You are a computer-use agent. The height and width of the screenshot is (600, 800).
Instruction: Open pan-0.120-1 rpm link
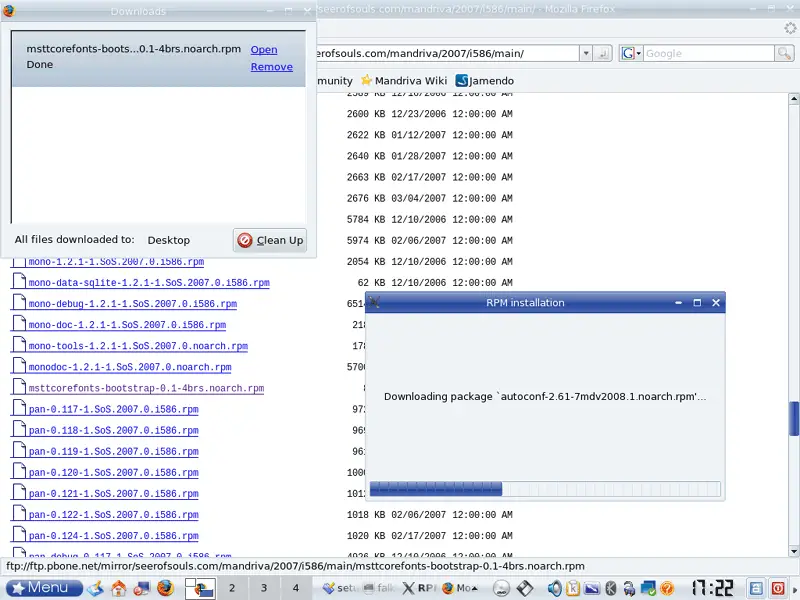(113, 472)
